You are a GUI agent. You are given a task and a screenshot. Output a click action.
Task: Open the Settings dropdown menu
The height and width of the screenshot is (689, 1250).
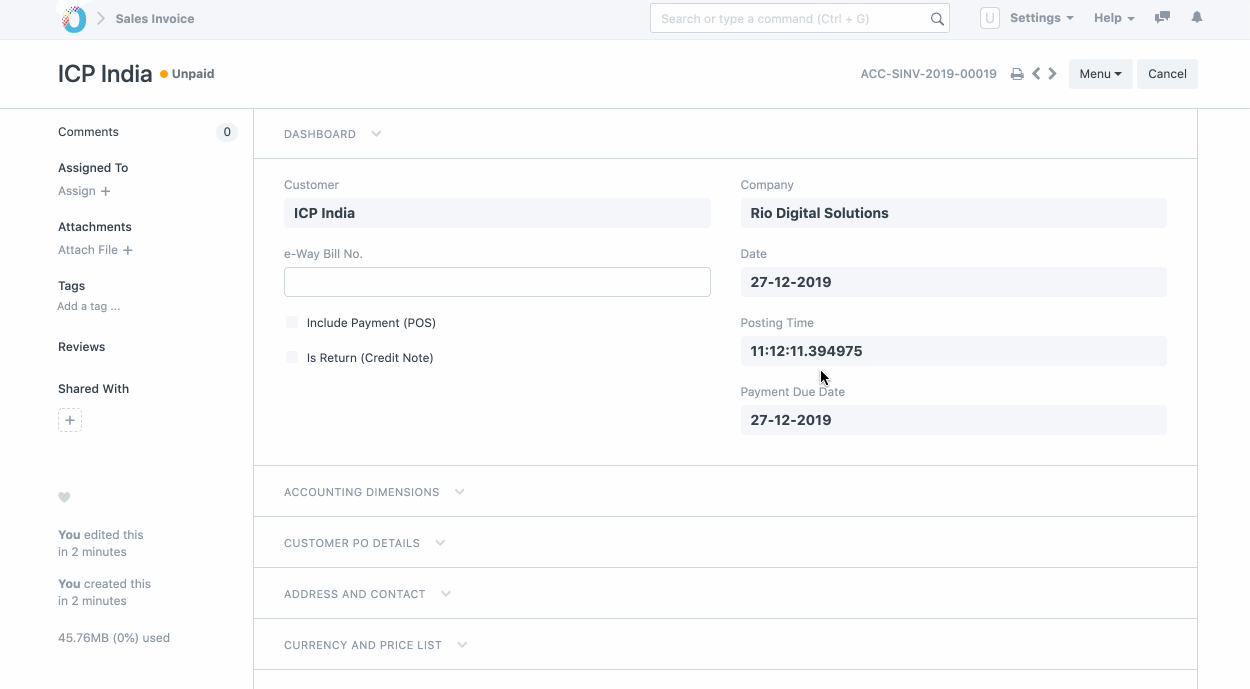(1041, 18)
